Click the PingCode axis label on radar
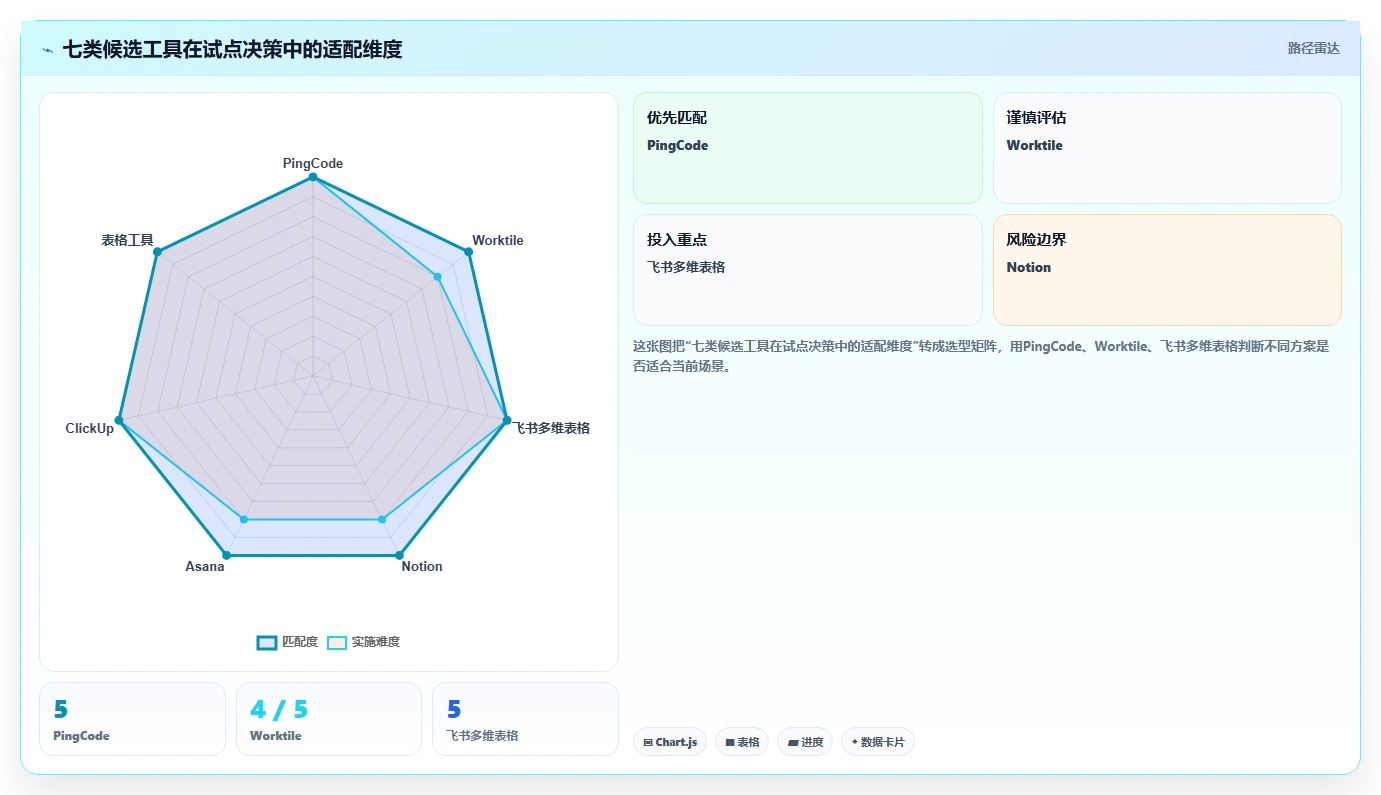The image size is (1381, 795). click(x=313, y=163)
